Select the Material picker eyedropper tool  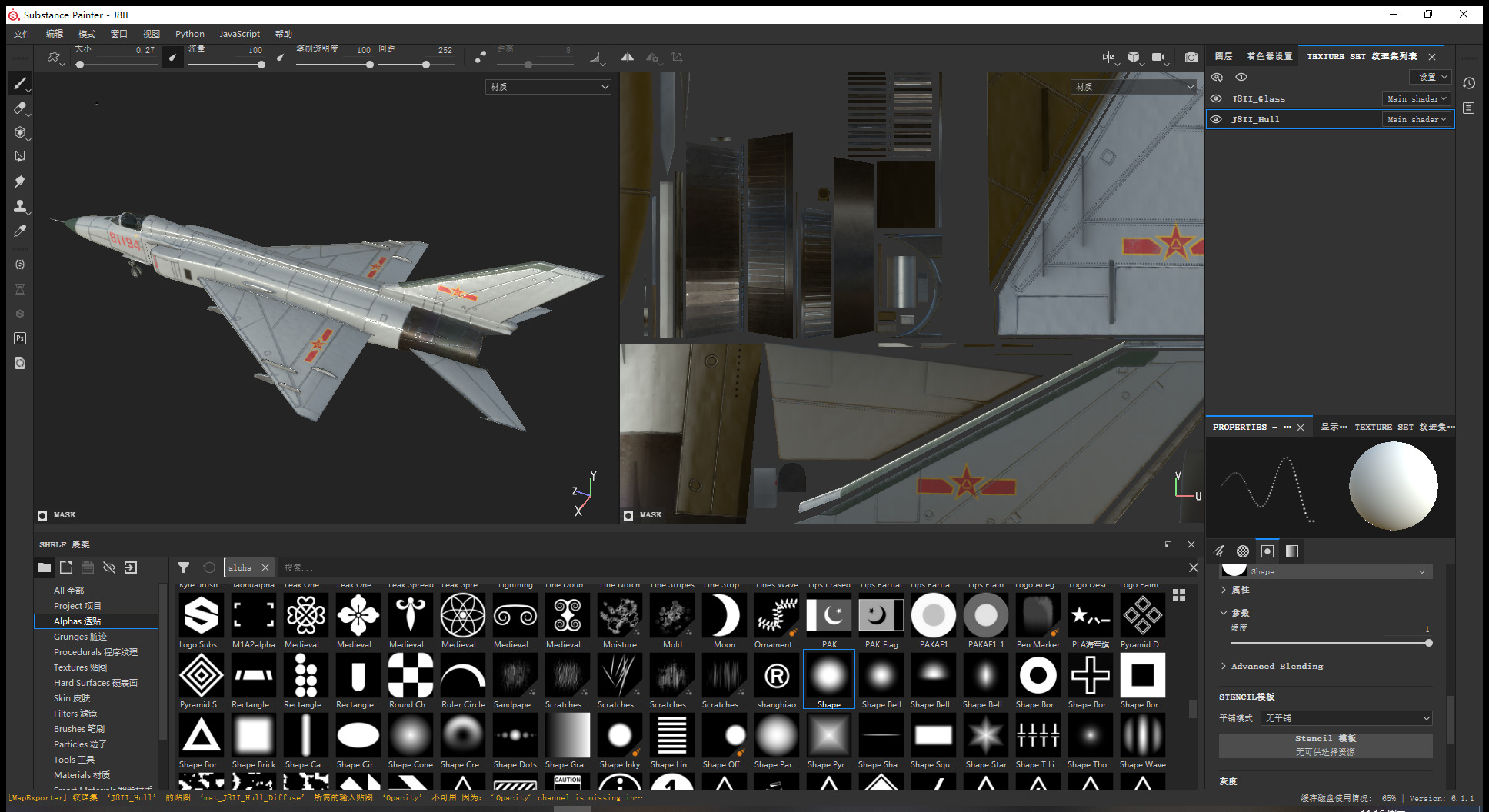(20, 231)
